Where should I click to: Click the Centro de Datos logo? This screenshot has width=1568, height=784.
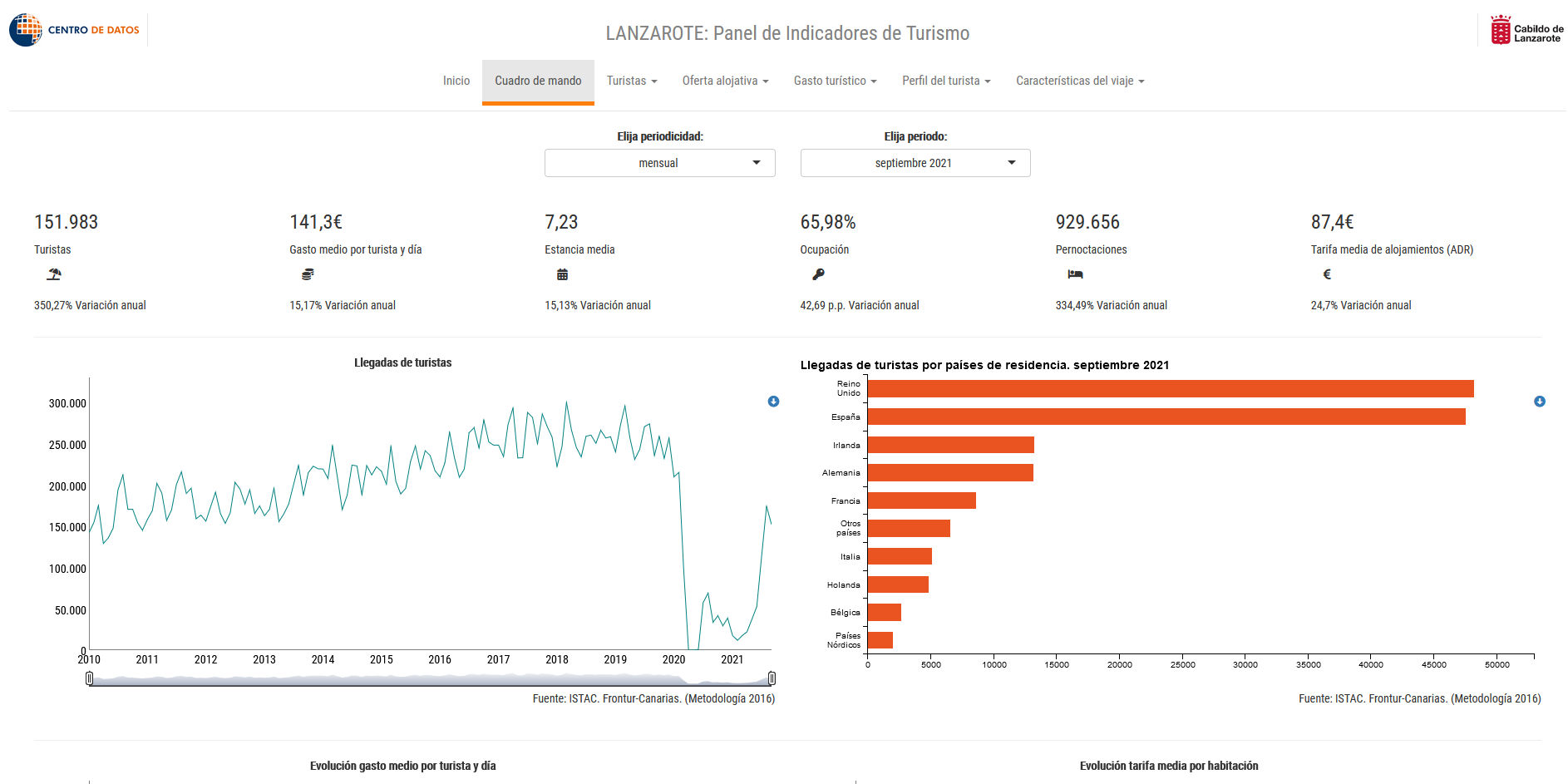75,30
